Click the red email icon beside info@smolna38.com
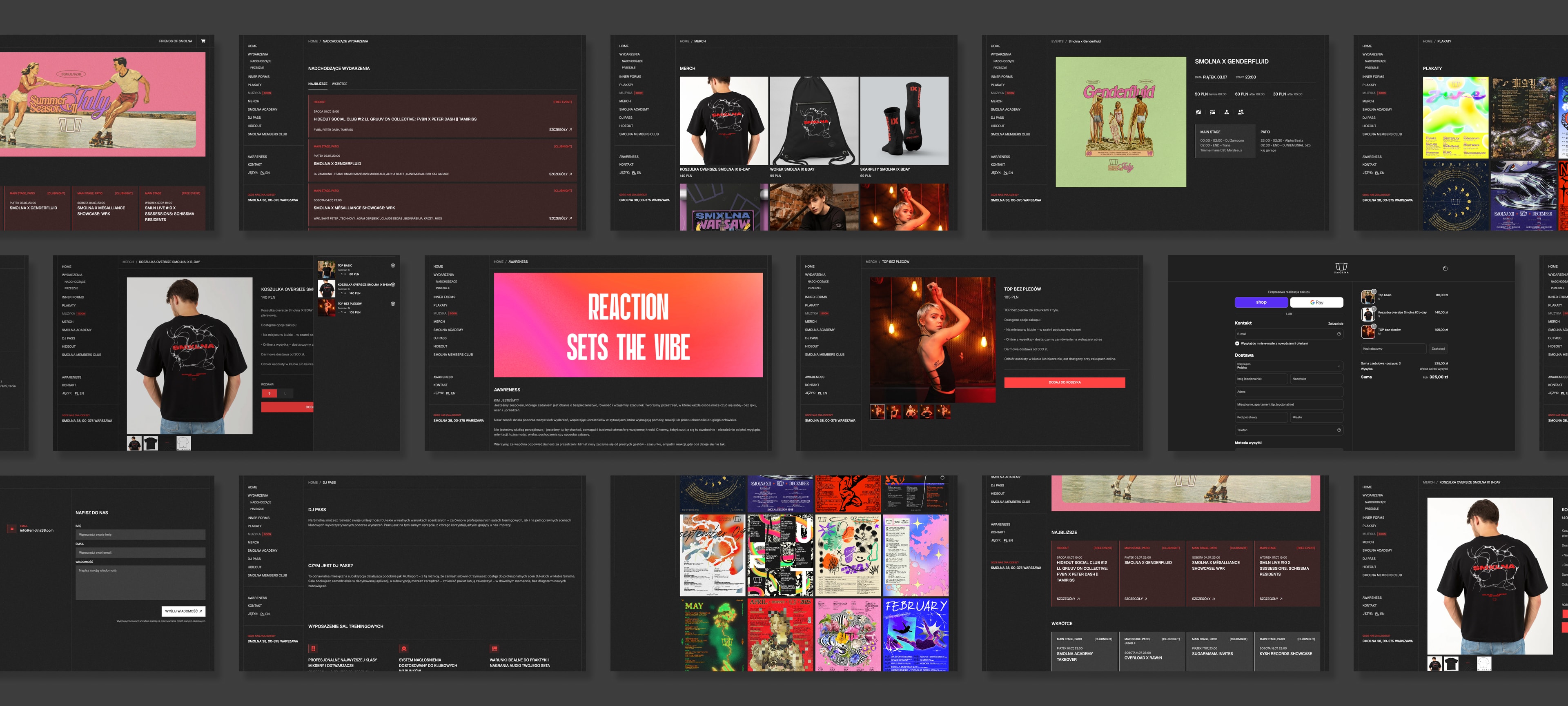The image size is (1568, 706). [11, 528]
